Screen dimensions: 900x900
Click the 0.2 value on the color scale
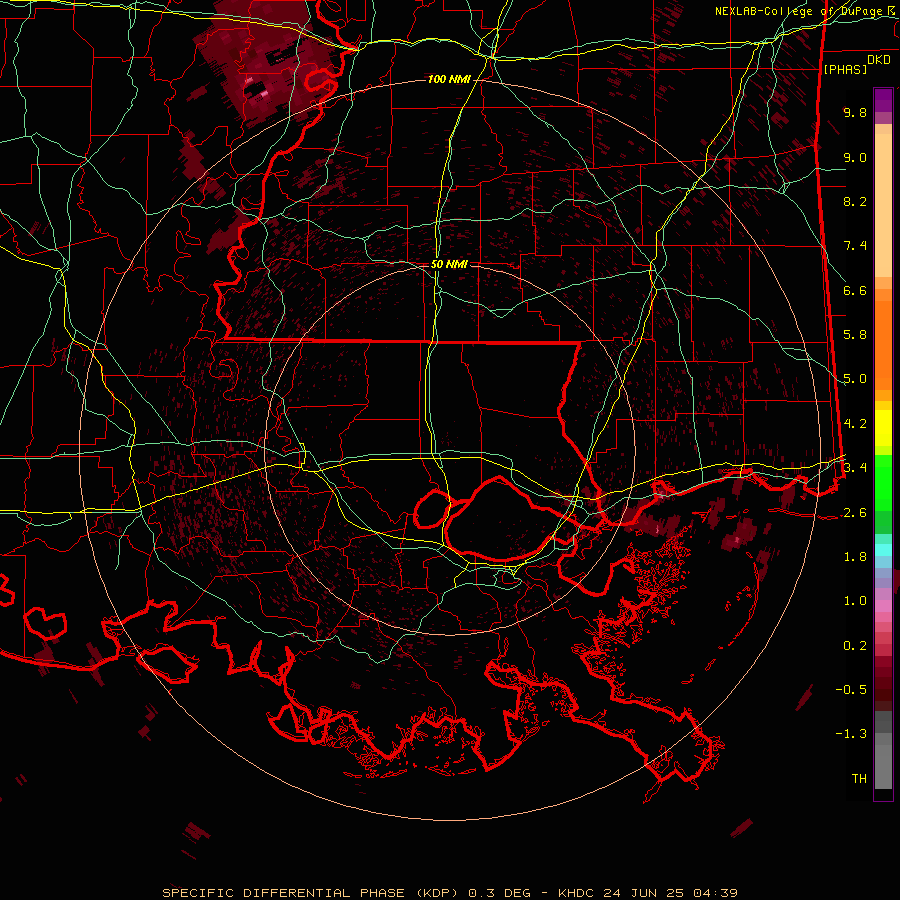pos(855,646)
